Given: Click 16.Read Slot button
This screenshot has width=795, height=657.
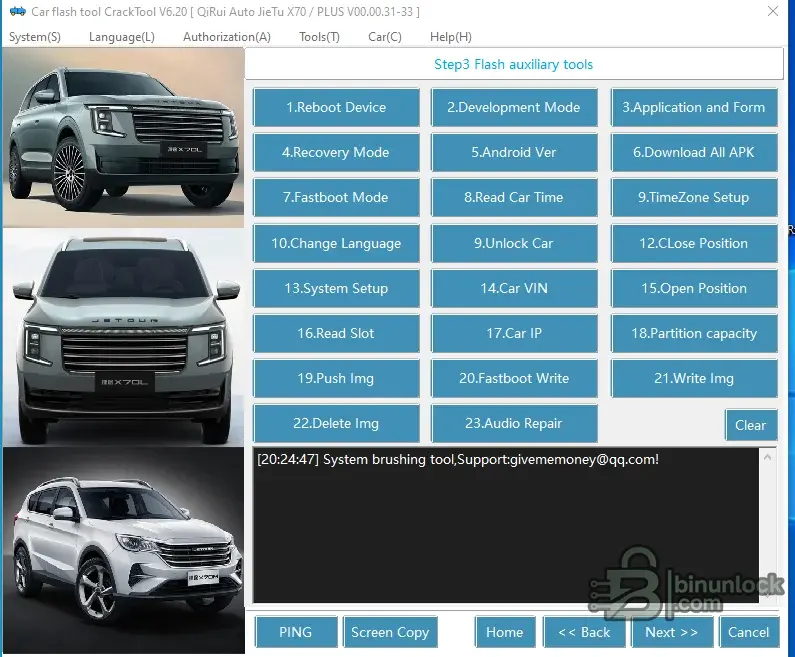Looking at the screenshot, I should point(336,334).
